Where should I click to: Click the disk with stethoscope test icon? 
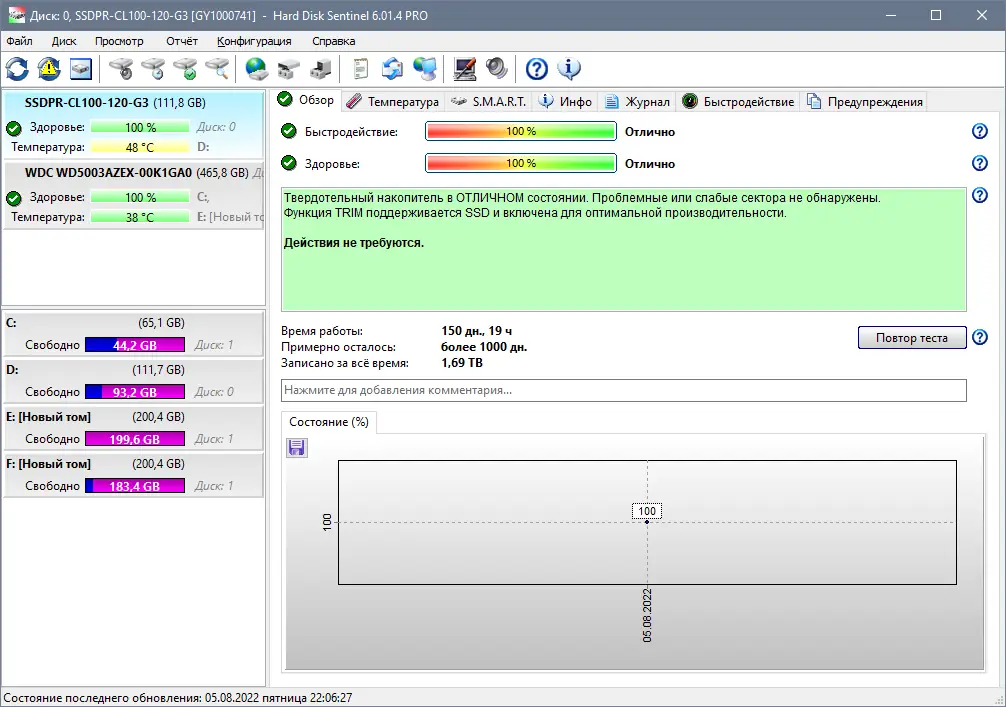(121, 69)
